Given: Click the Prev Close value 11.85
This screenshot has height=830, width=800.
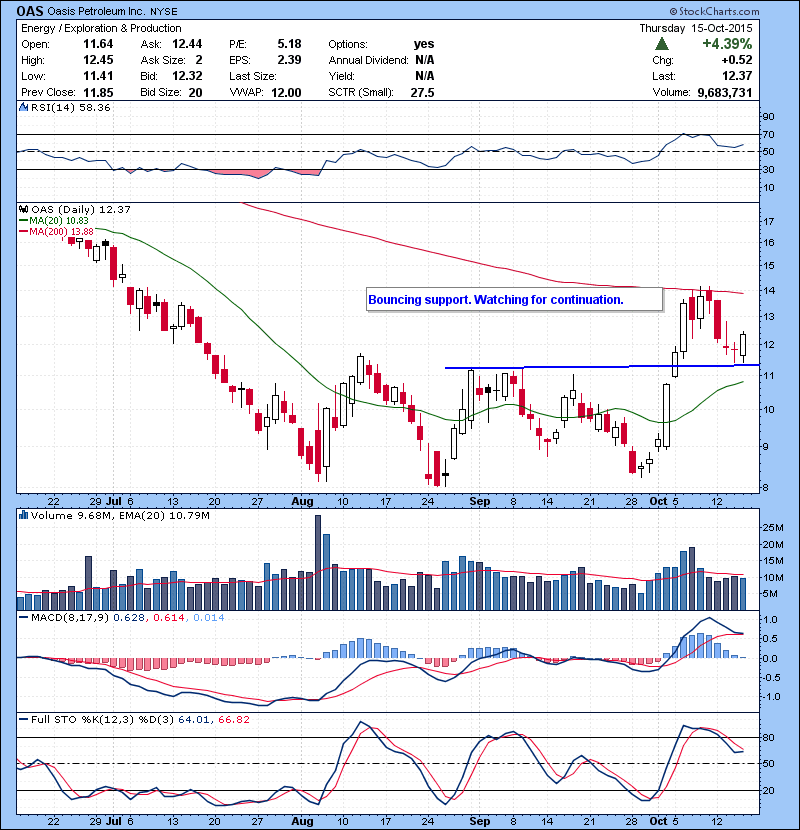Looking at the screenshot, I should point(98,92).
